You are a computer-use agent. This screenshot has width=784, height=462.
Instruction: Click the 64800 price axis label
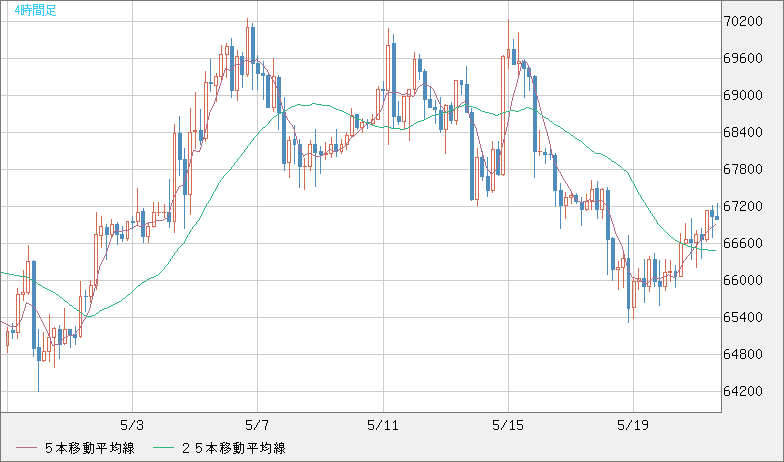coord(743,354)
